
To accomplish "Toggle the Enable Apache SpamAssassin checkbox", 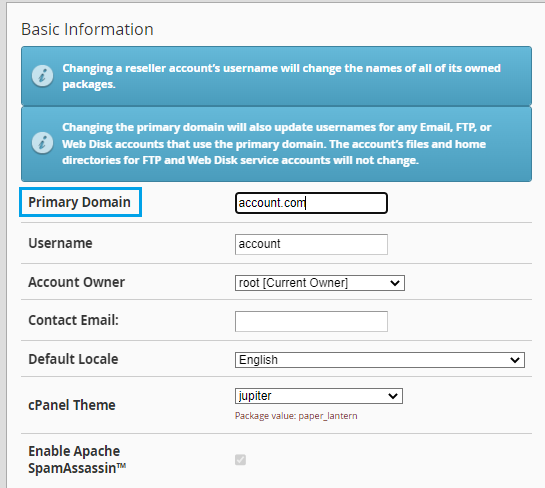I will click(x=240, y=459).
